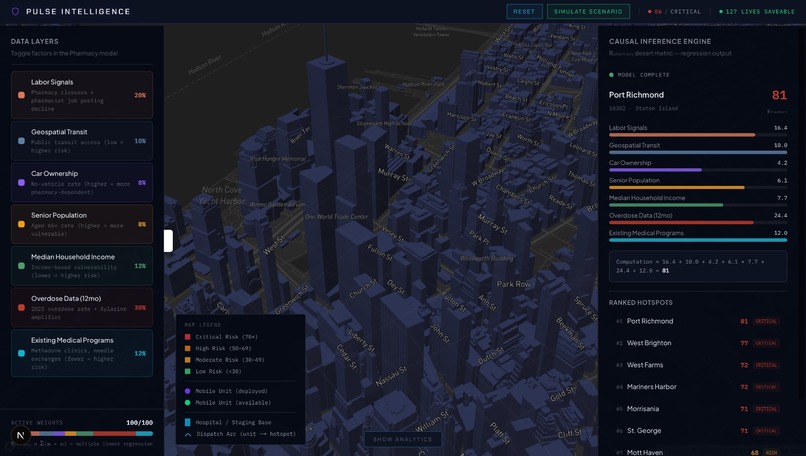Screen dimensions: 806x456
Task: Click the Critical Risk red legend swatch
Action: tap(188, 337)
